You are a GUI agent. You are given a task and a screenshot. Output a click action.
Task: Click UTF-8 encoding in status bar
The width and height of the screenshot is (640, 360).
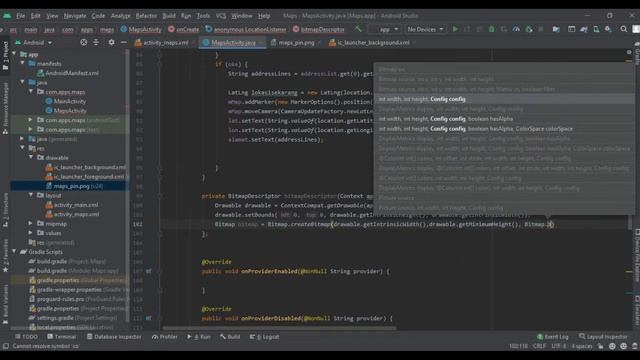coord(559,346)
